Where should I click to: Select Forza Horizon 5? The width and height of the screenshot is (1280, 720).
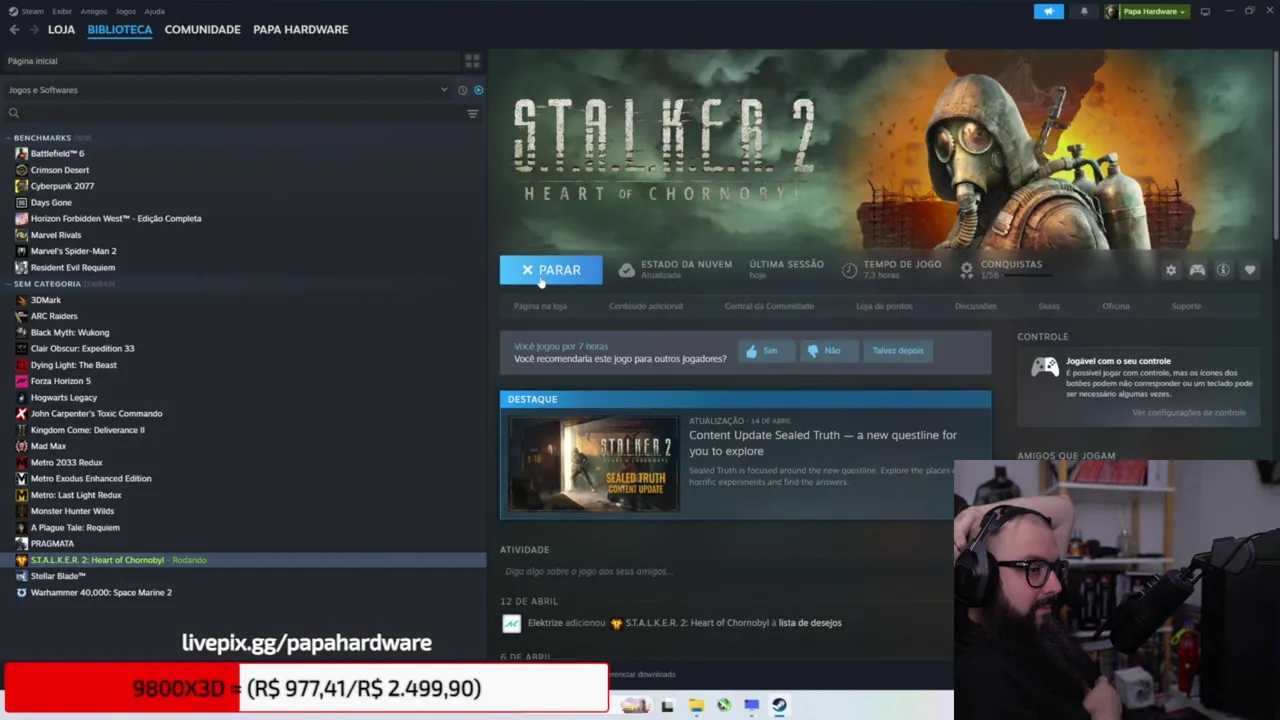click(x=60, y=381)
